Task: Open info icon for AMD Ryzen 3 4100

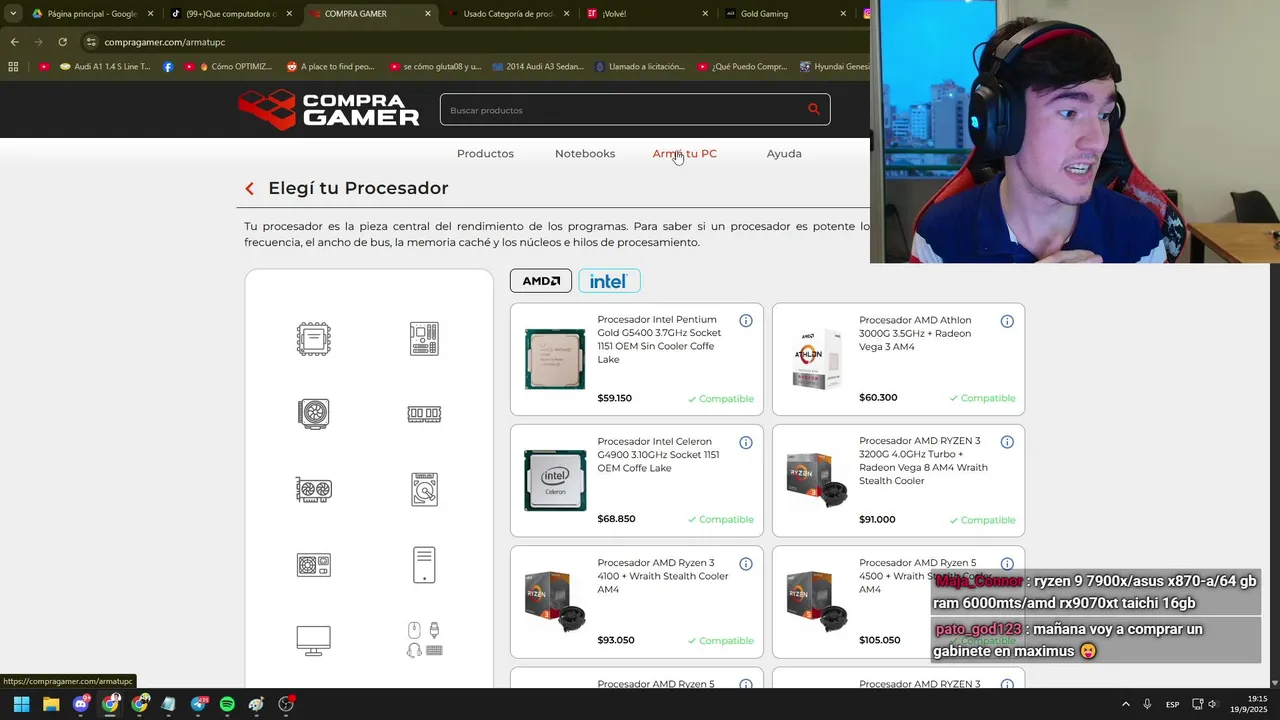Action: click(746, 564)
